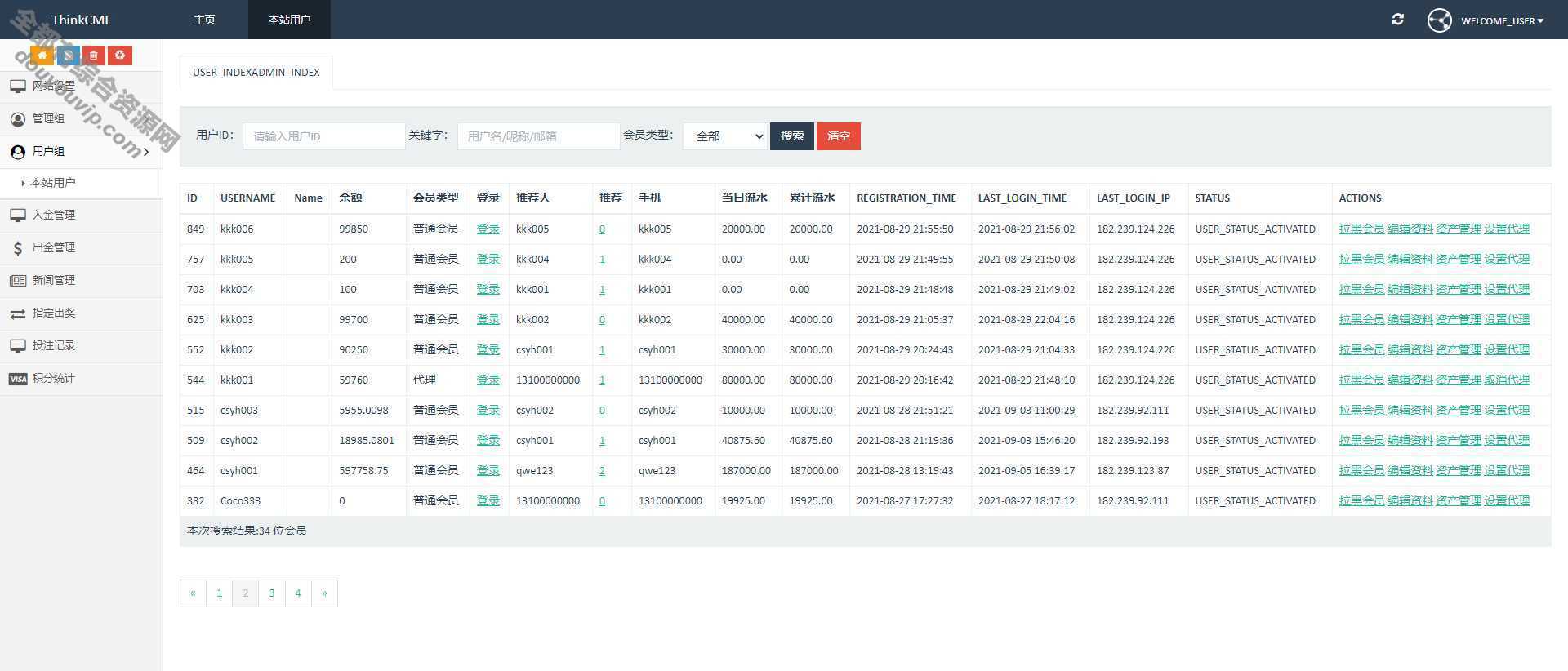
Task: Select the USER_INDEXADMIN_INDEX tab
Action: click(x=256, y=72)
